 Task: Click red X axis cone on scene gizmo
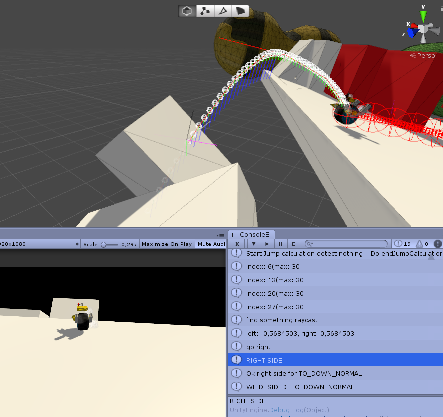(x=413, y=25)
